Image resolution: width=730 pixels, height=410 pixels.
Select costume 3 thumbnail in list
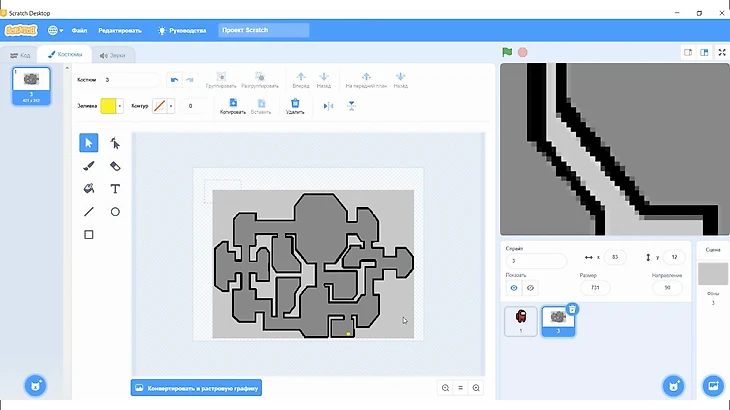(31, 86)
